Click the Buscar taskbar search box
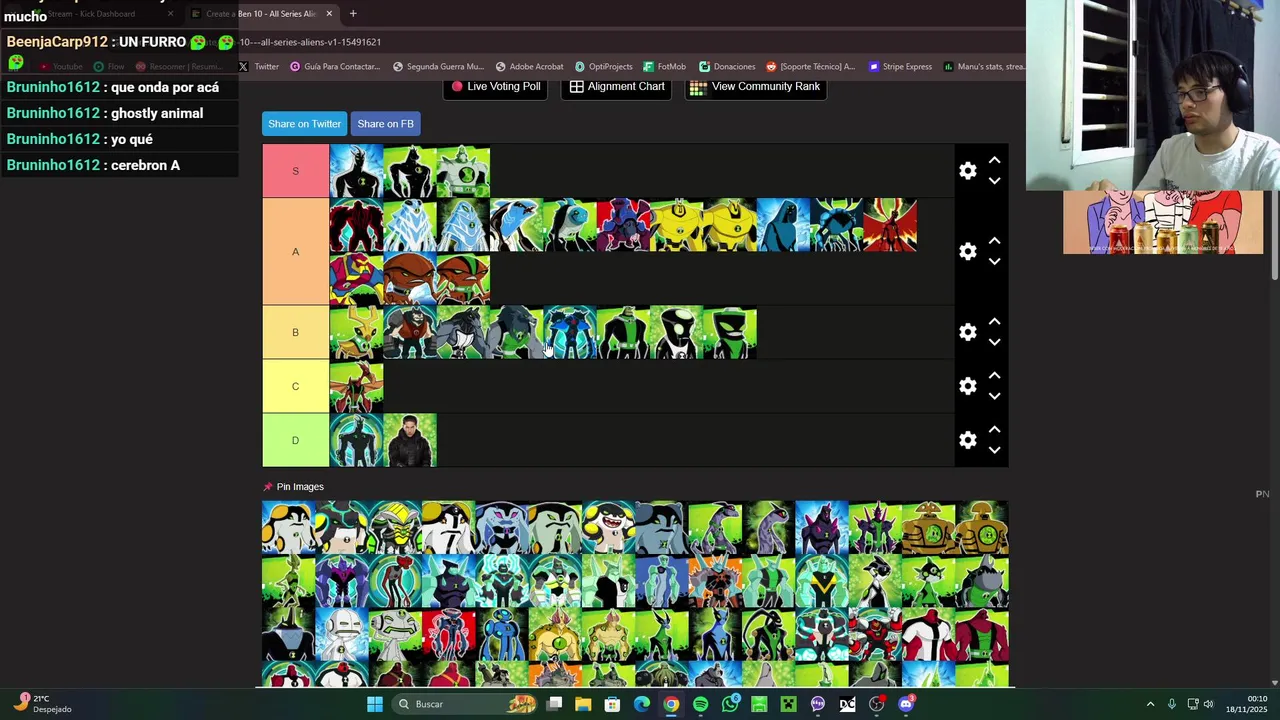 tap(466, 704)
